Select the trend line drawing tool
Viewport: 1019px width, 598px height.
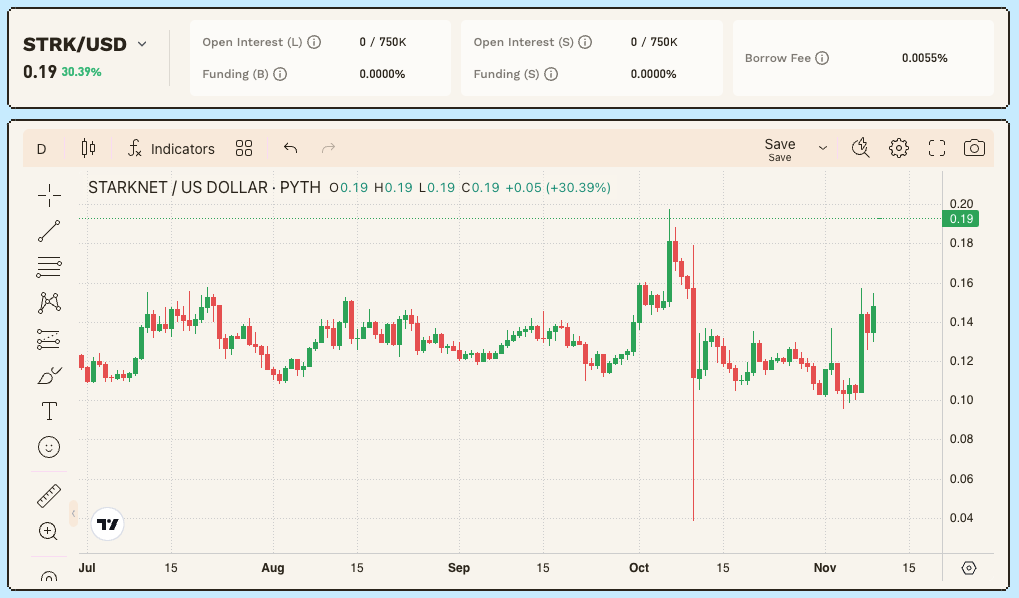[x=49, y=231]
